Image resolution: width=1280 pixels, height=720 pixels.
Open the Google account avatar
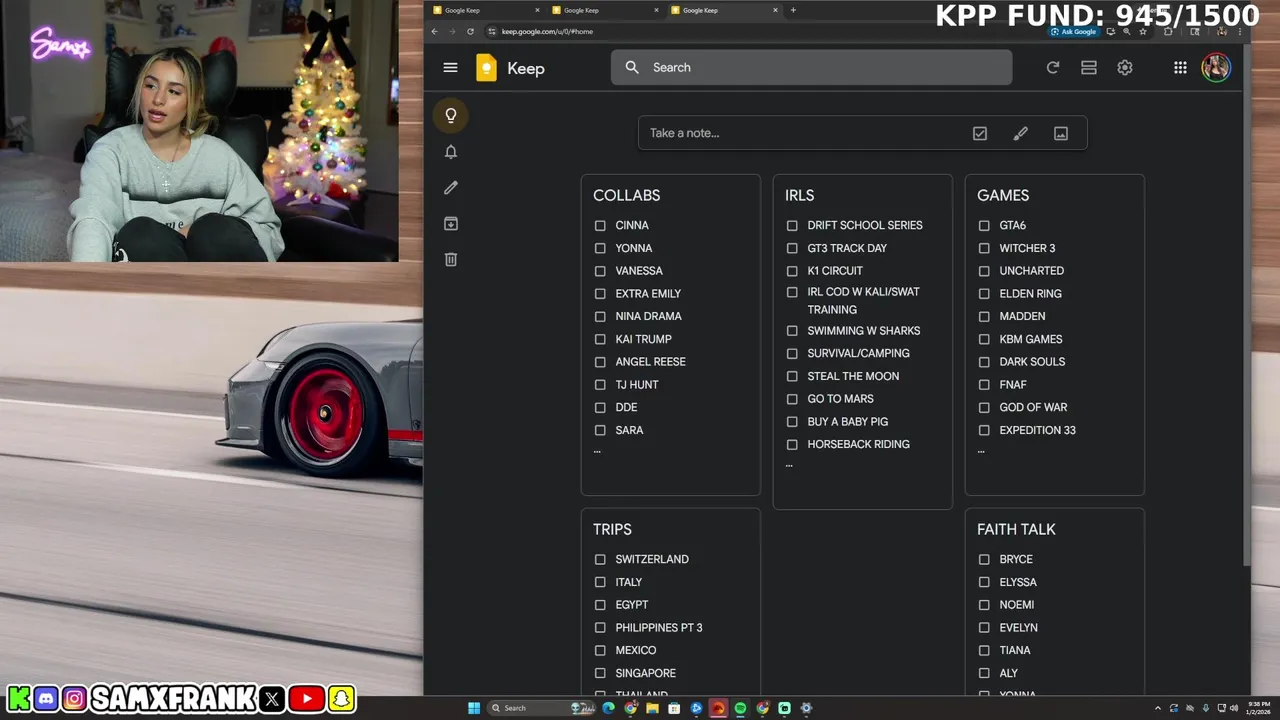pos(1216,67)
